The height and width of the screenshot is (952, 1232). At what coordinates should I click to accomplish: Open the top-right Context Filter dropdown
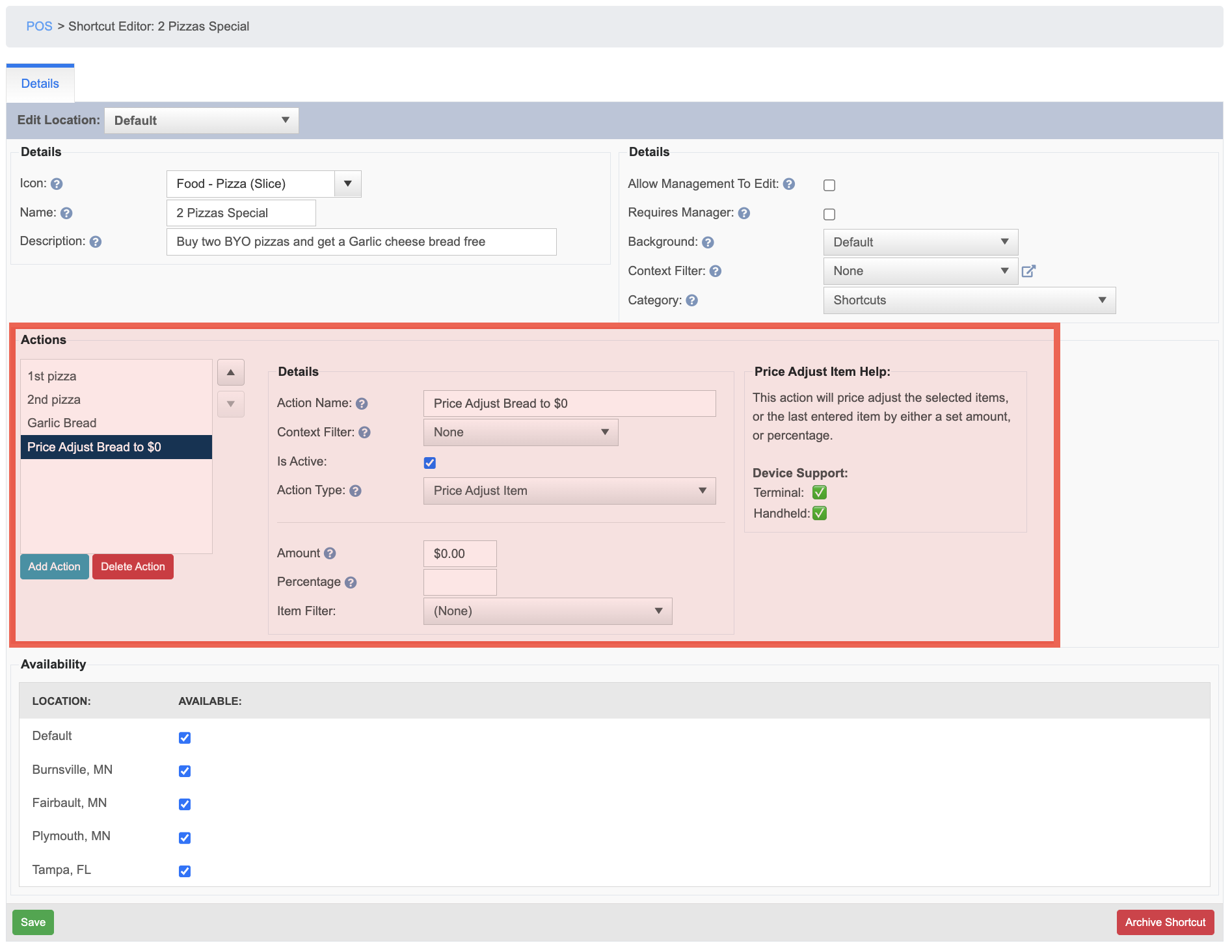click(x=920, y=271)
